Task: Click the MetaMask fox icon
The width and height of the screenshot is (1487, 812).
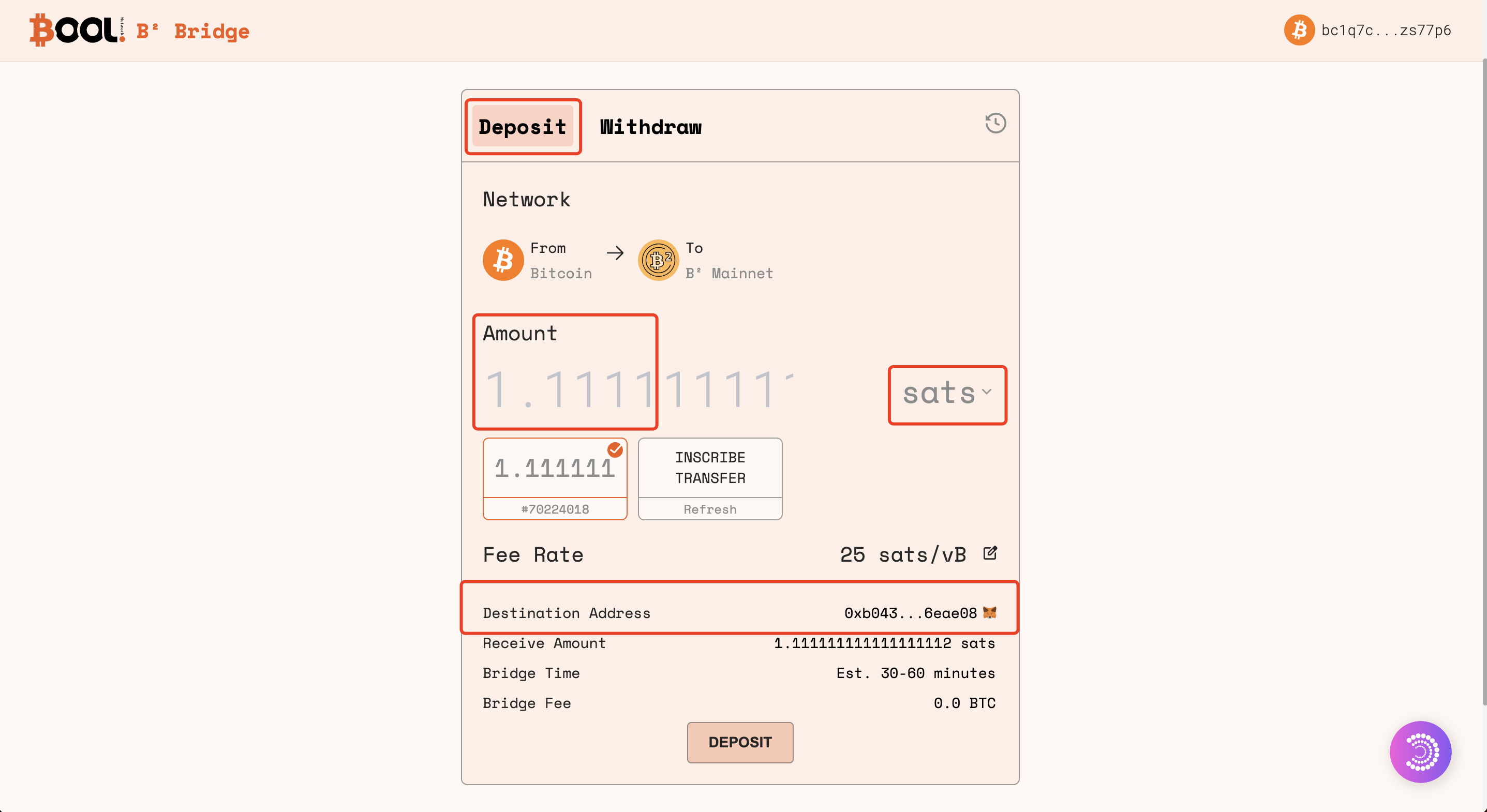Action: [989, 612]
